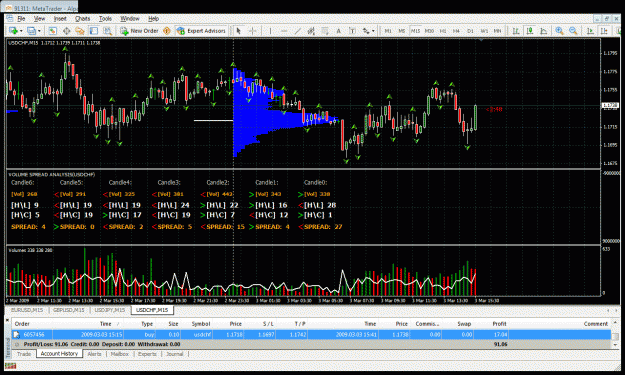Switch to the M30 timeframe
This screenshot has height=375, width=625.
pos(429,31)
